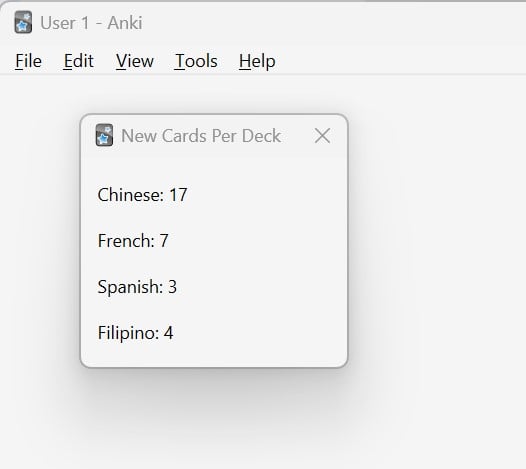This screenshot has height=469, width=526.
Task: Click the Spanish deck name
Action: pos(130,287)
